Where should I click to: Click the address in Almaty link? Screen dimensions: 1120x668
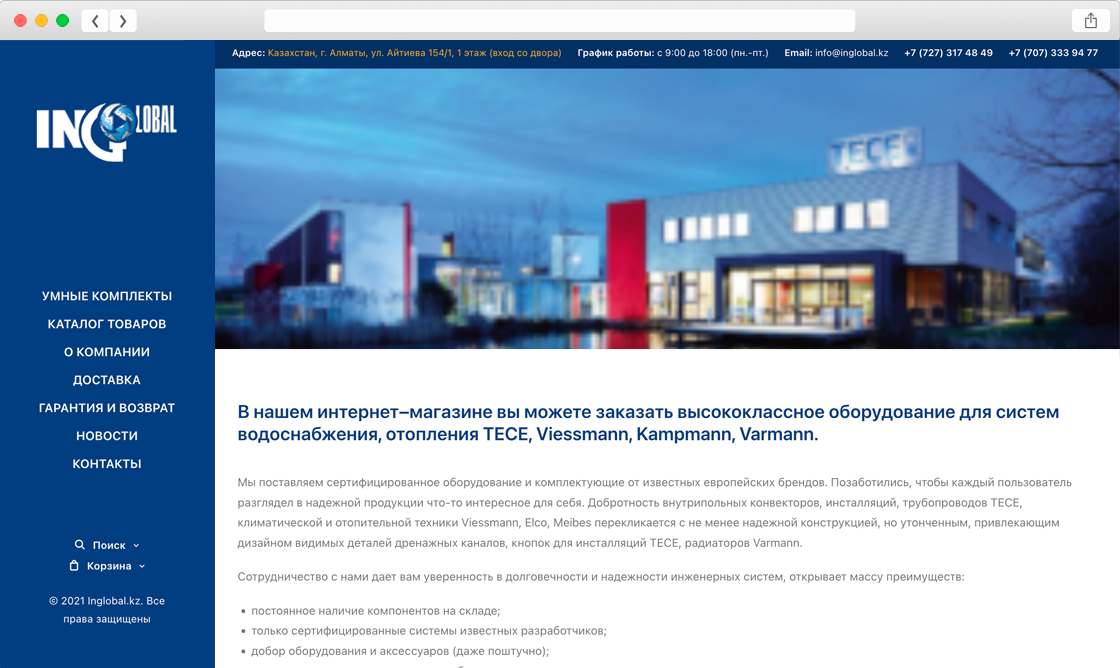point(414,53)
